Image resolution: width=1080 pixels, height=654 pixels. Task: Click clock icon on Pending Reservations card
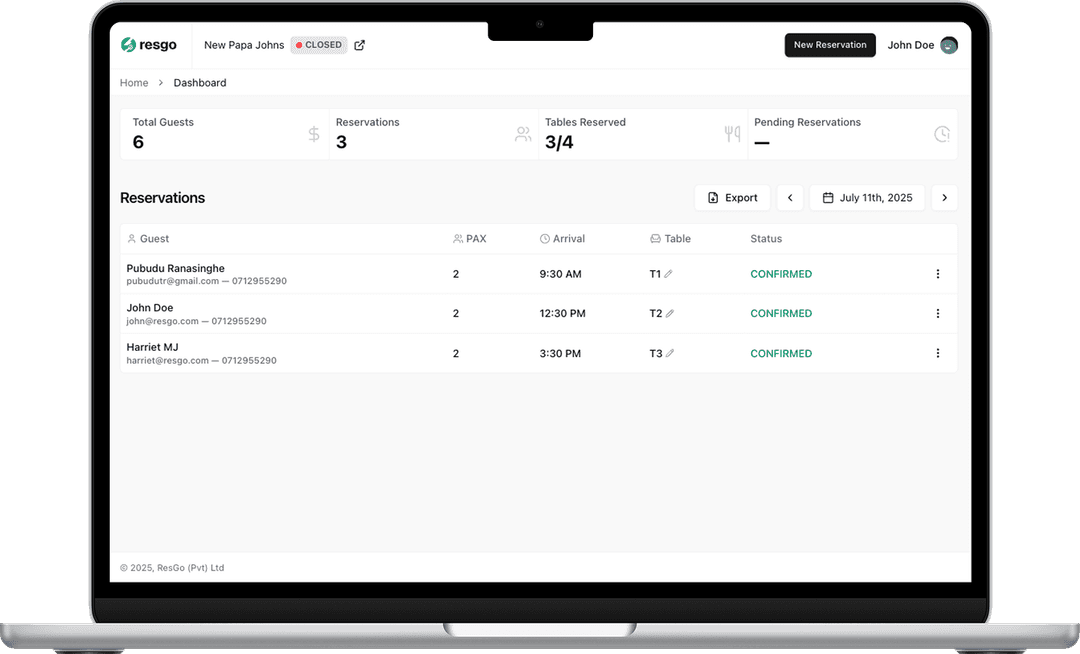[x=942, y=134]
